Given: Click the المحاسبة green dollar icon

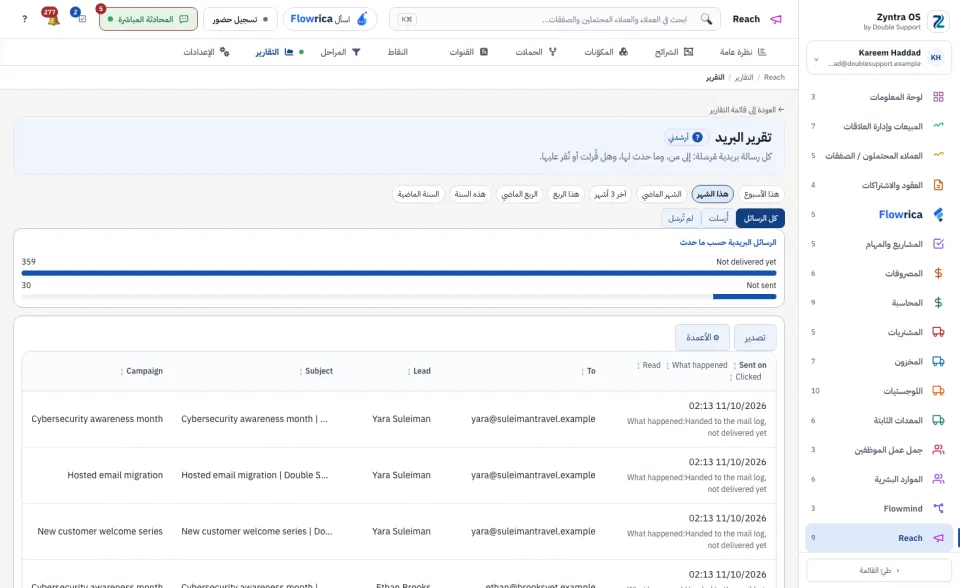Looking at the screenshot, I should [938, 303].
